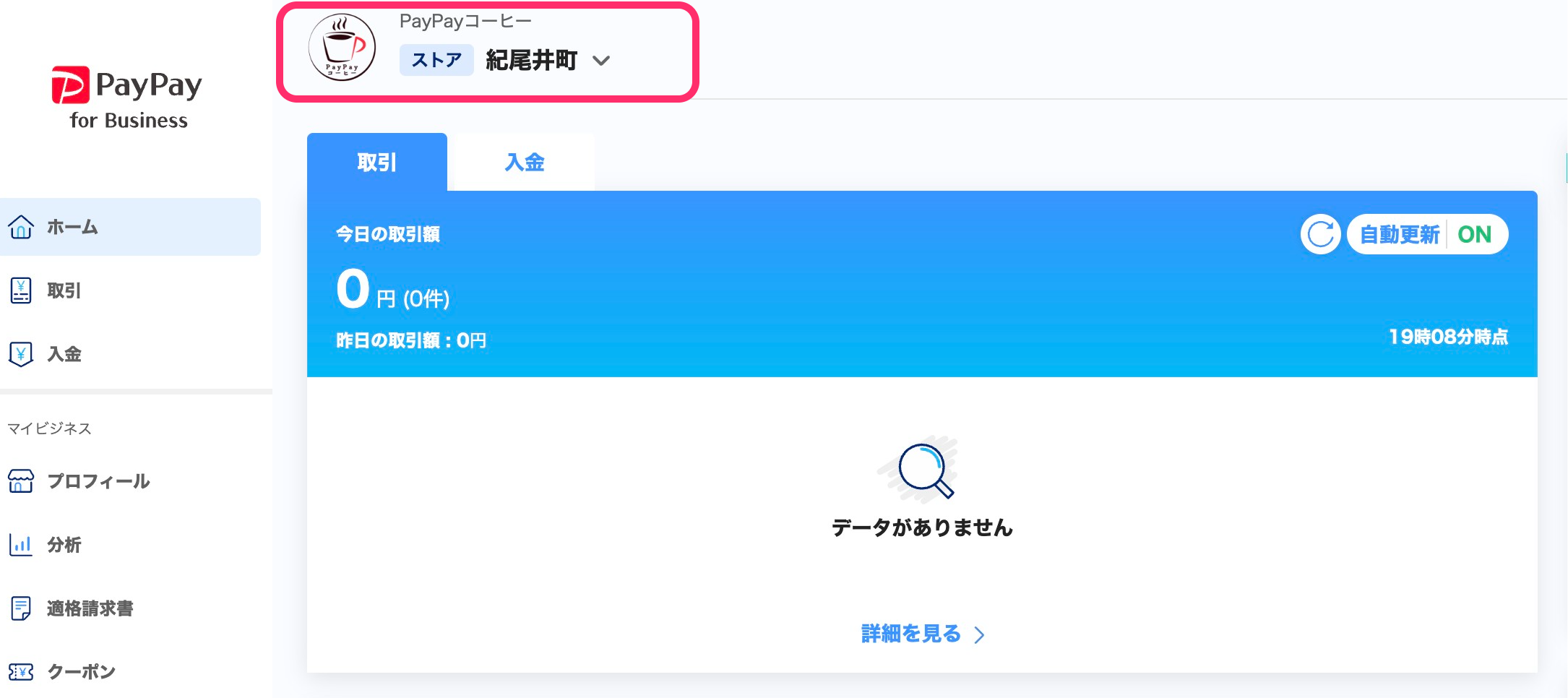Click the 取引 receipt icon in sidebar

pos(21,290)
